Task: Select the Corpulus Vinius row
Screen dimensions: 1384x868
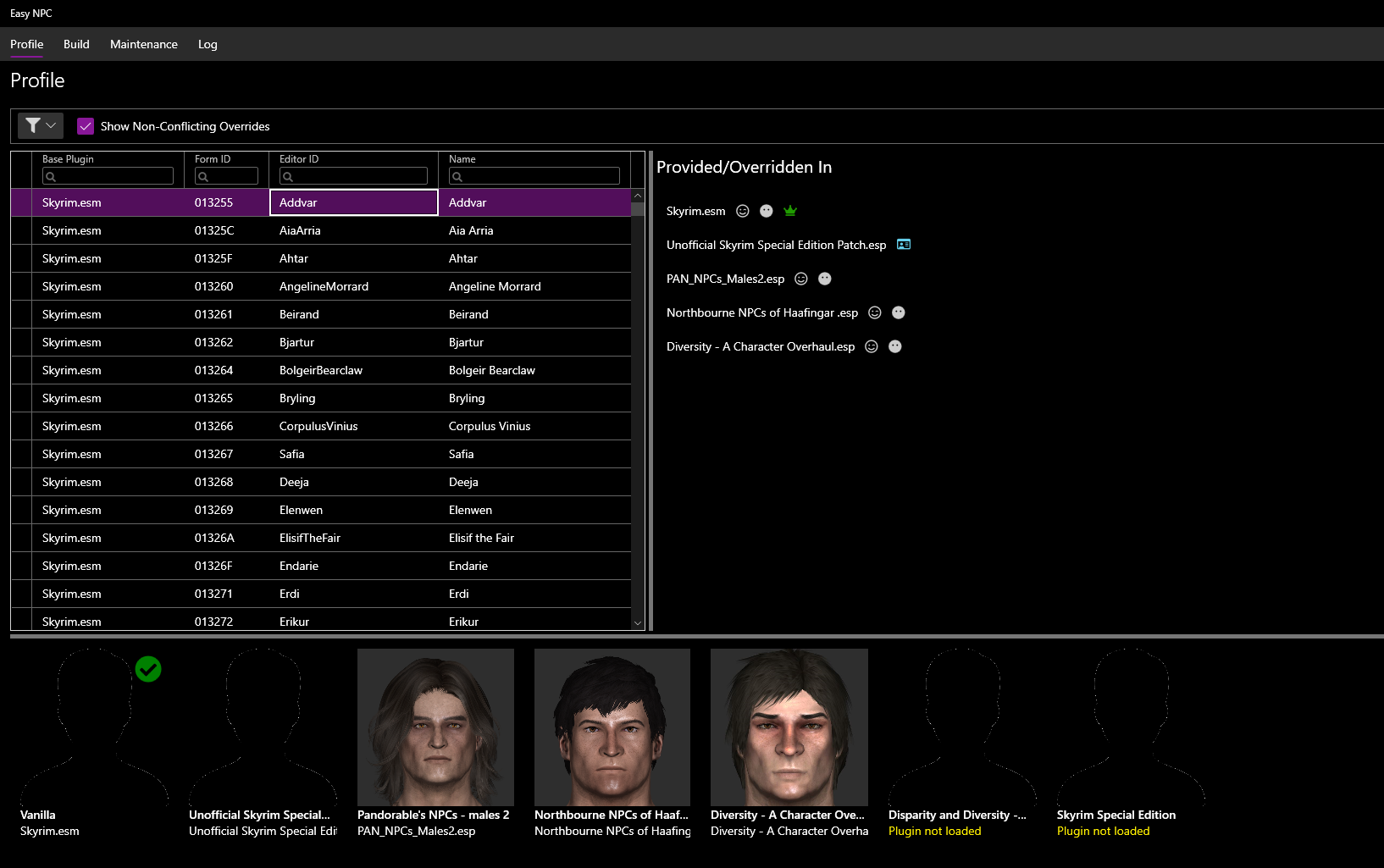Action: point(321,426)
